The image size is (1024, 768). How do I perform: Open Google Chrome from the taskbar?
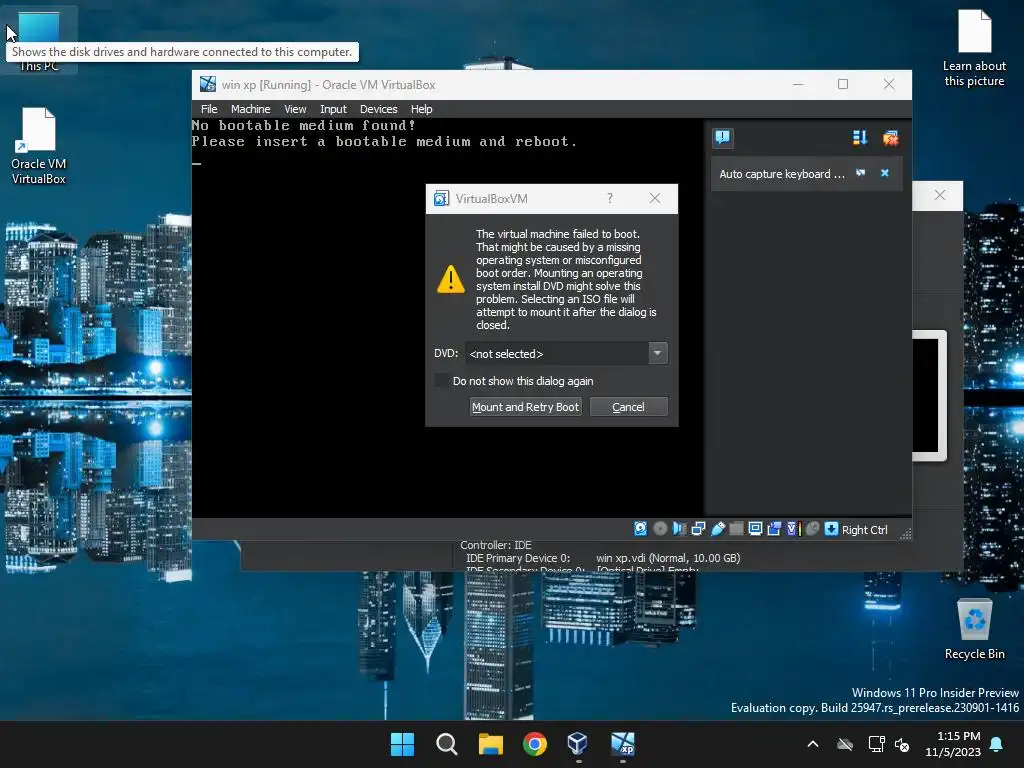pyautogui.click(x=535, y=744)
